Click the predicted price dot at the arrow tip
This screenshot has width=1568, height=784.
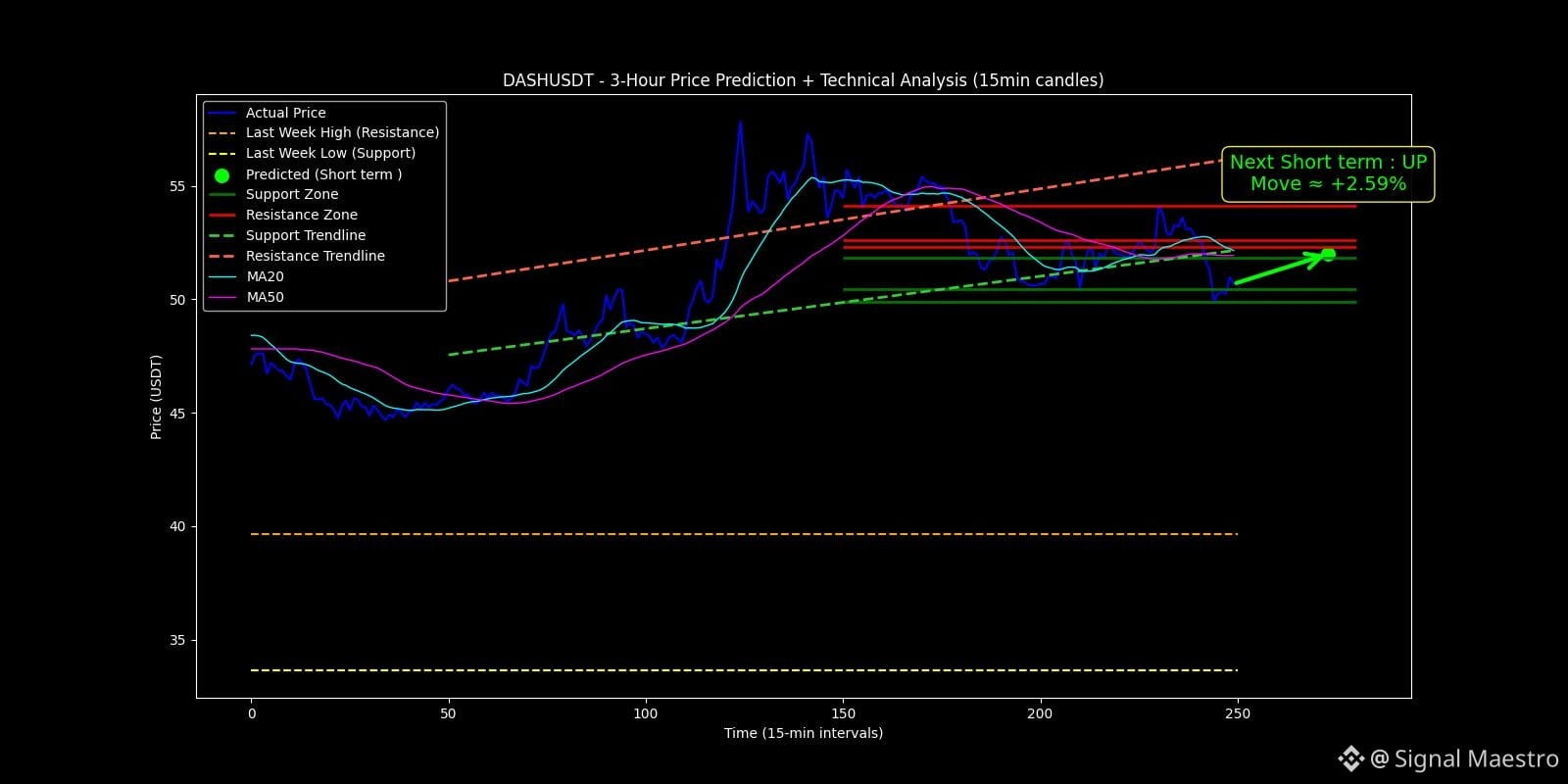click(1329, 255)
